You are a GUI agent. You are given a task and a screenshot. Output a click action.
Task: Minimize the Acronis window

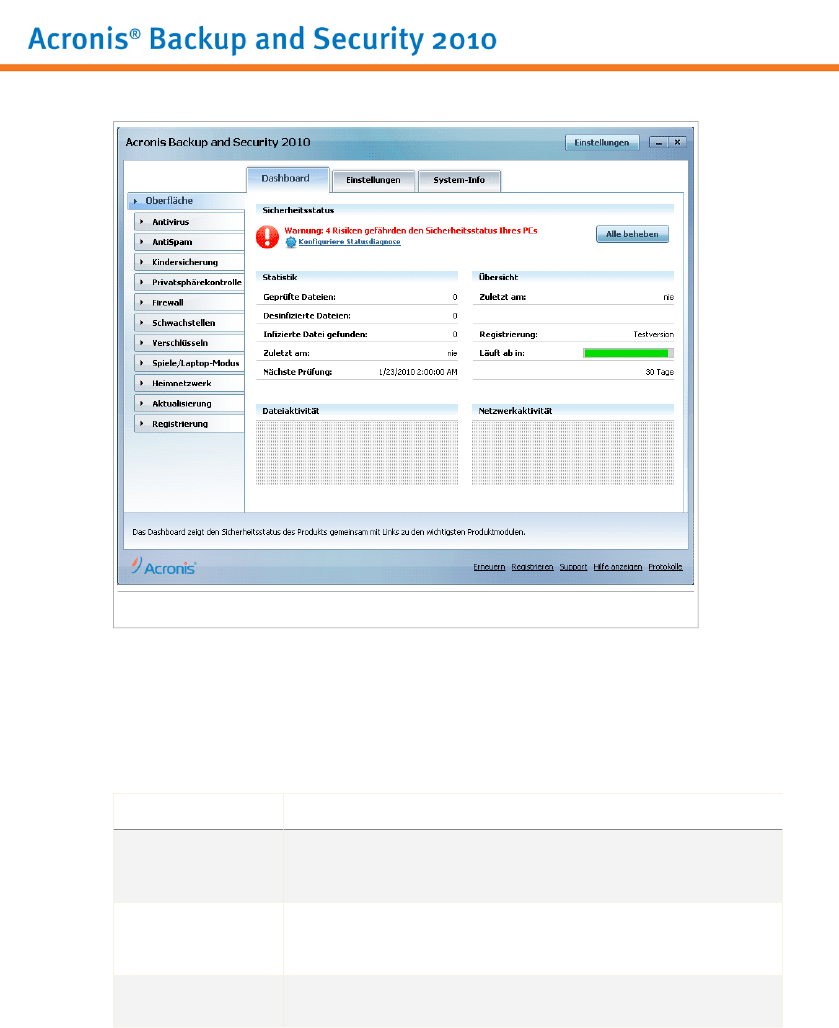(x=659, y=142)
